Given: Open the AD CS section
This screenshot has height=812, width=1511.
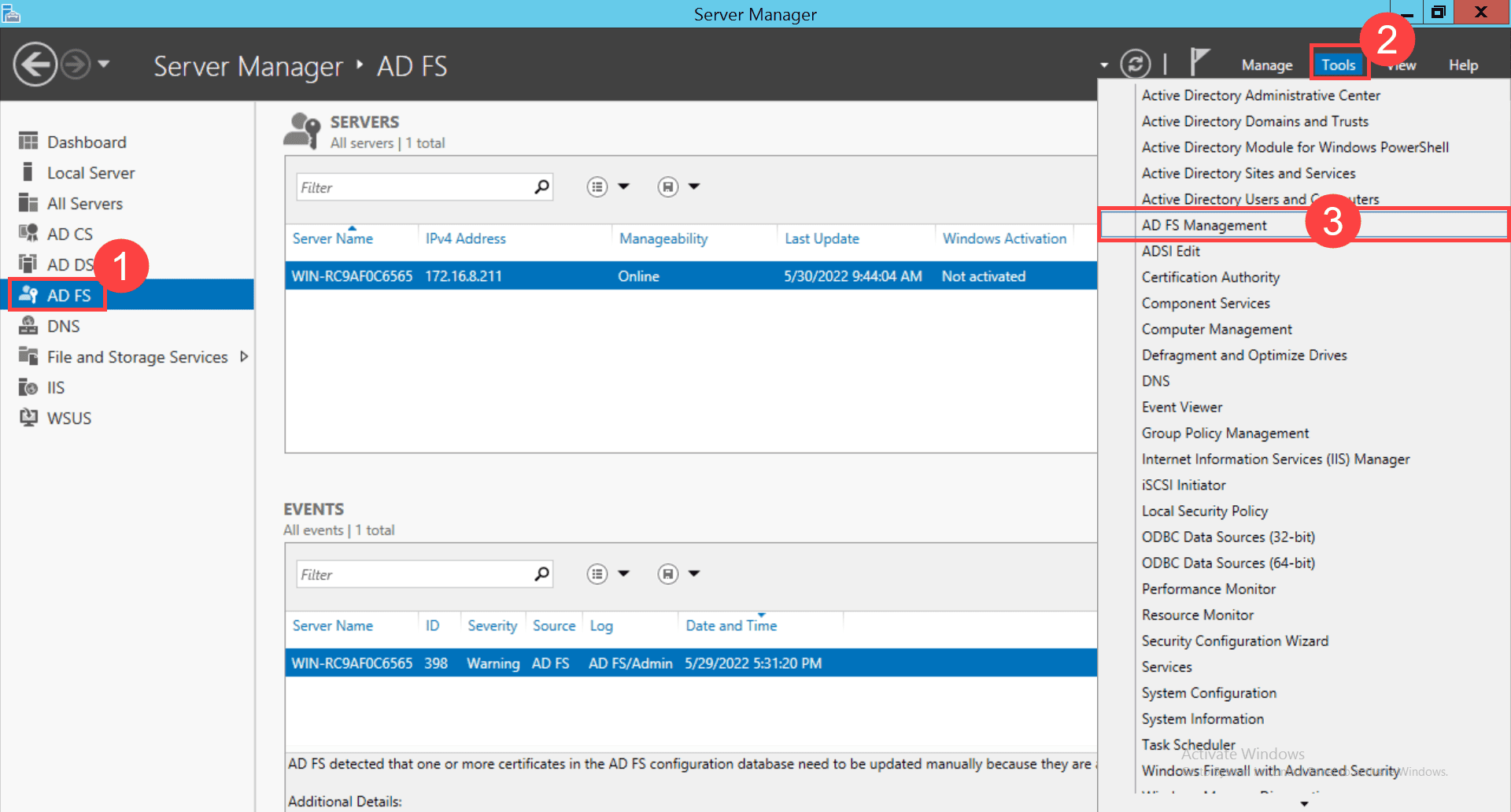Looking at the screenshot, I should (70, 233).
